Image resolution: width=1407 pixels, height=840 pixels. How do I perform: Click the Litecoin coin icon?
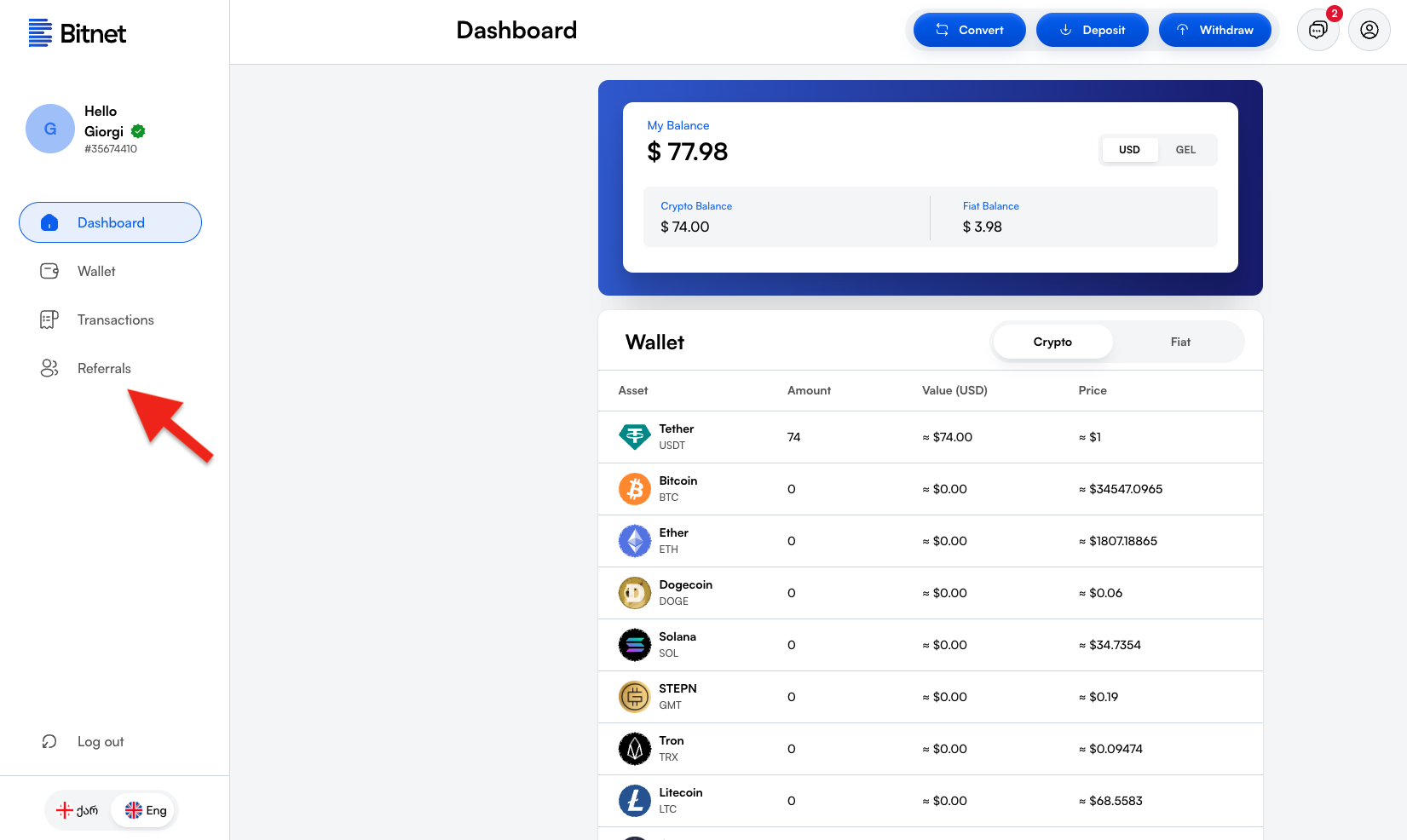(634, 801)
